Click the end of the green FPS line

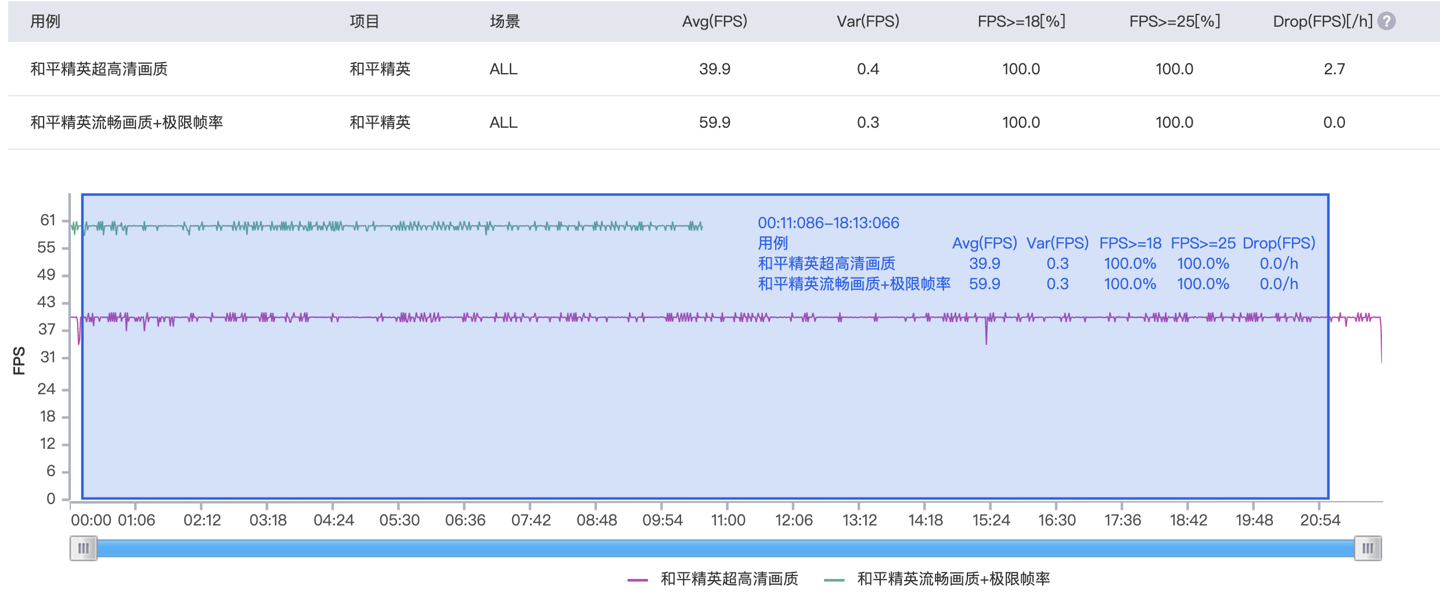click(701, 227)
